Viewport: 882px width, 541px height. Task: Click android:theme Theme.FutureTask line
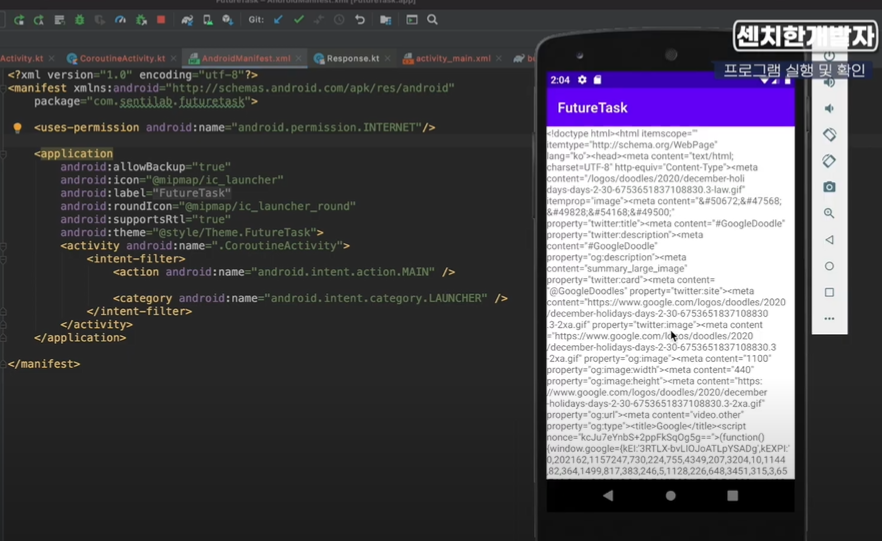[x=192, y=233]
